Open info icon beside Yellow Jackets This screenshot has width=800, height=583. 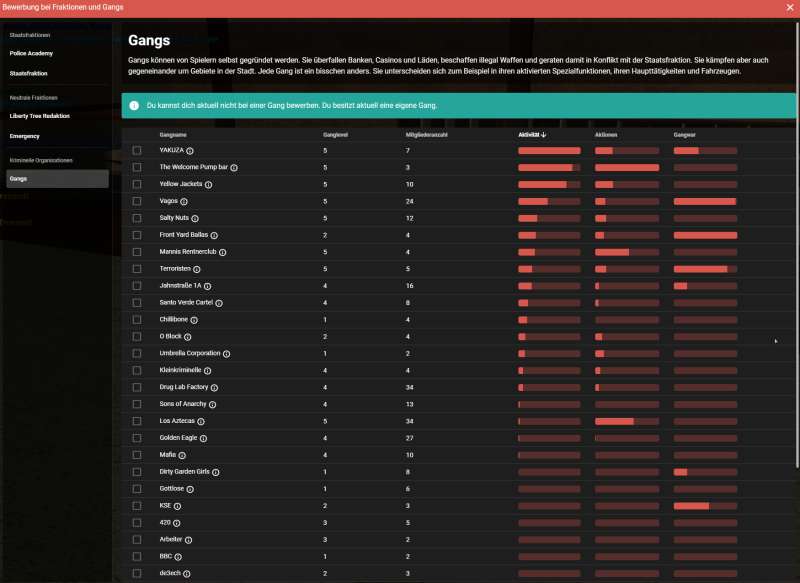208,185
